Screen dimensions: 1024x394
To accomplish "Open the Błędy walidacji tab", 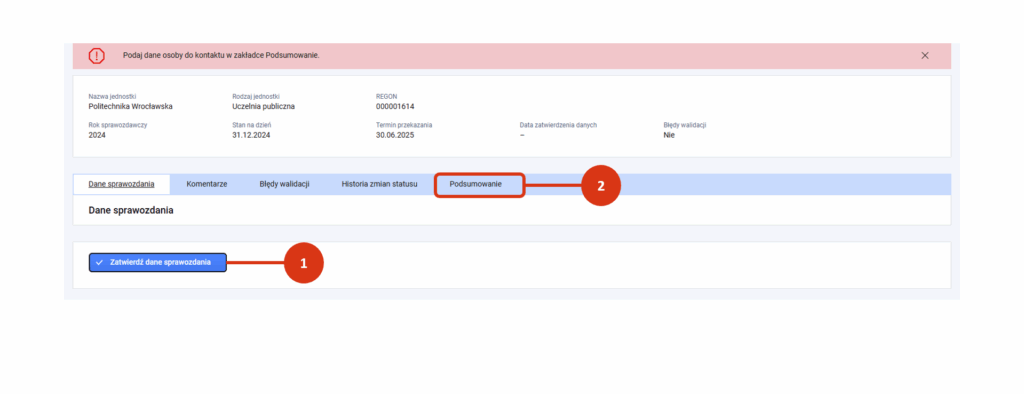I will 284,184.
